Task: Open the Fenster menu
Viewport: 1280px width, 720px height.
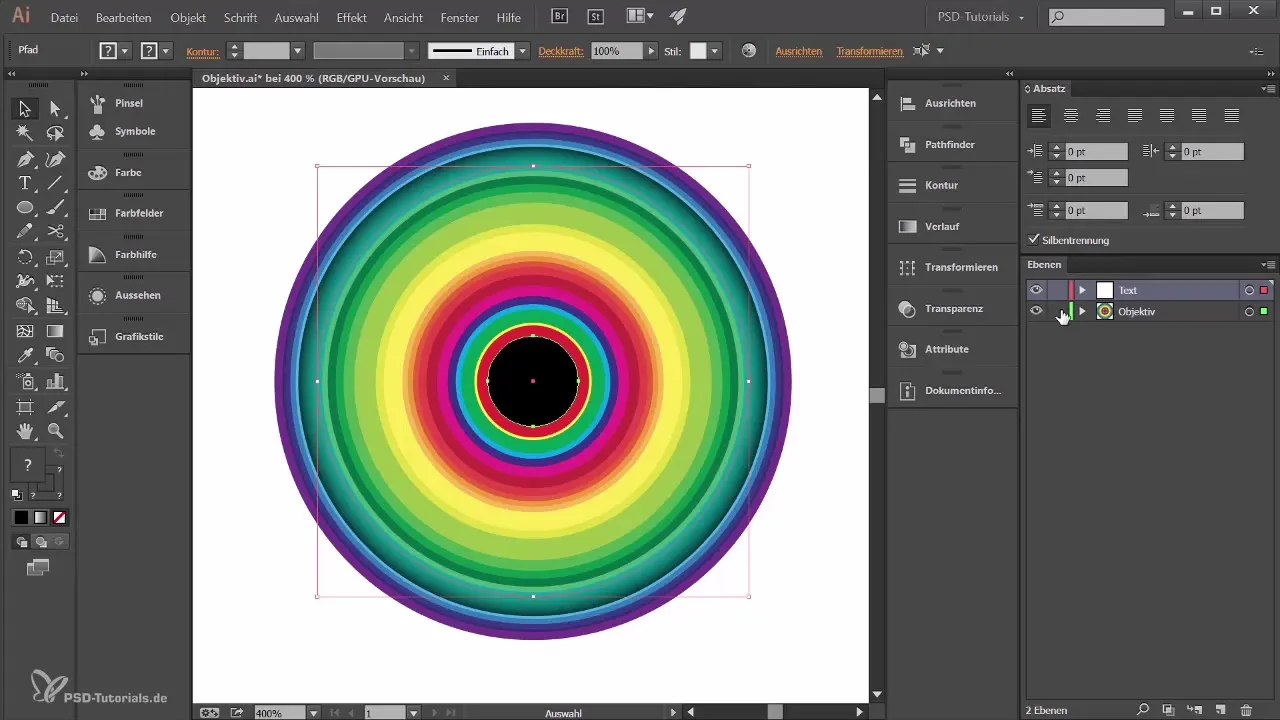Action: [x=460, y=18]
